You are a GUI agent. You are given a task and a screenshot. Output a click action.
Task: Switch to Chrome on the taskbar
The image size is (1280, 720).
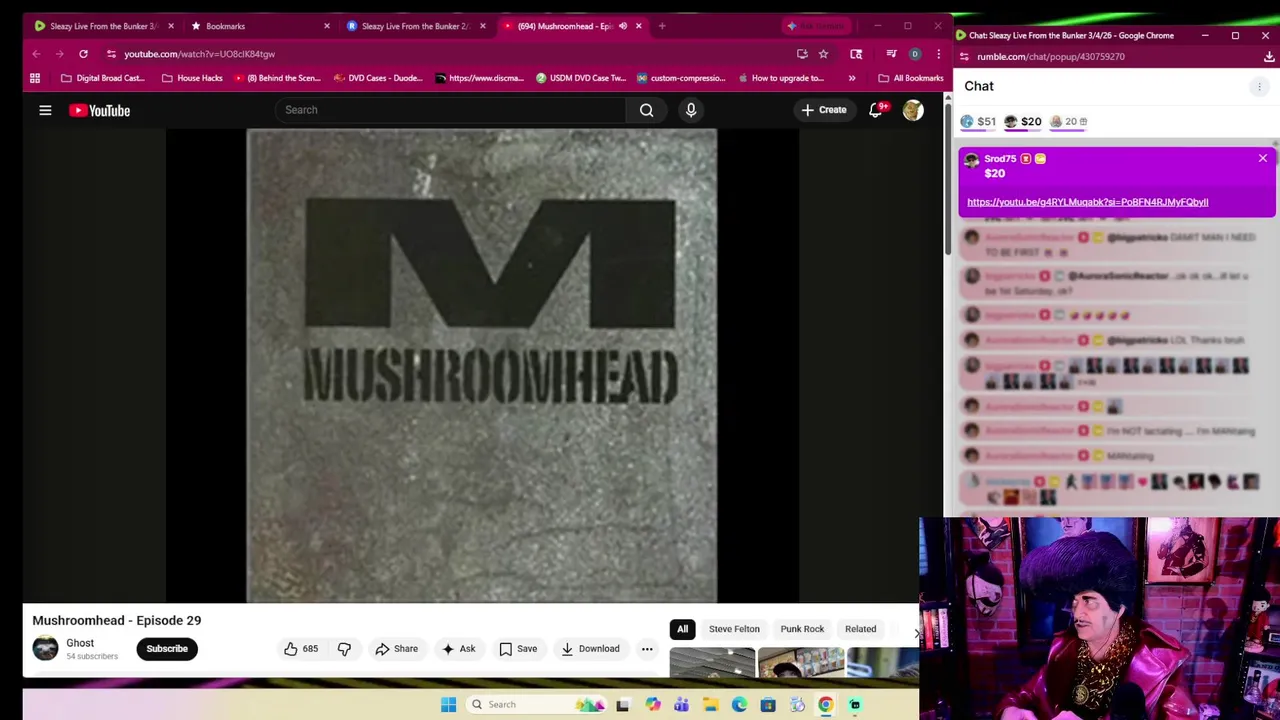826,705
